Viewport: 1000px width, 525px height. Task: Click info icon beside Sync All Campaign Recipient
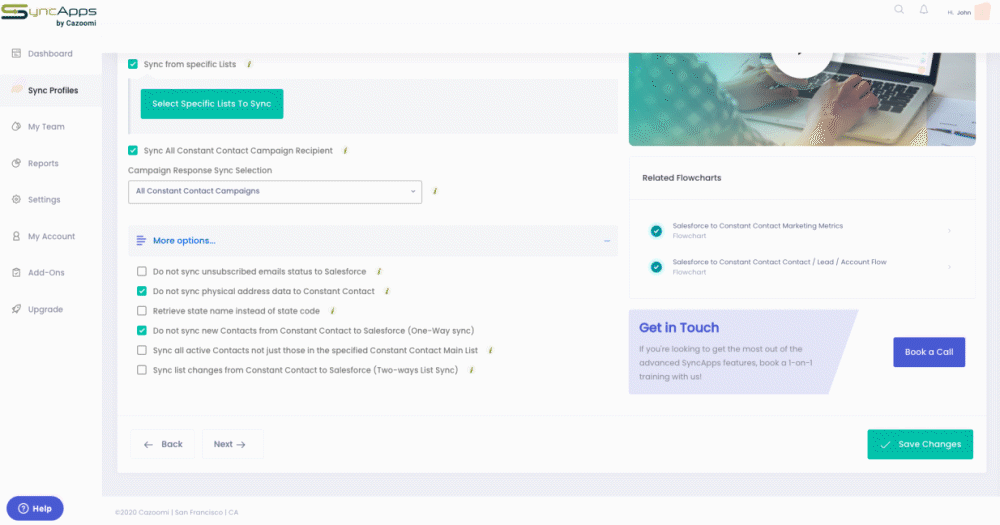coord(345,151)
